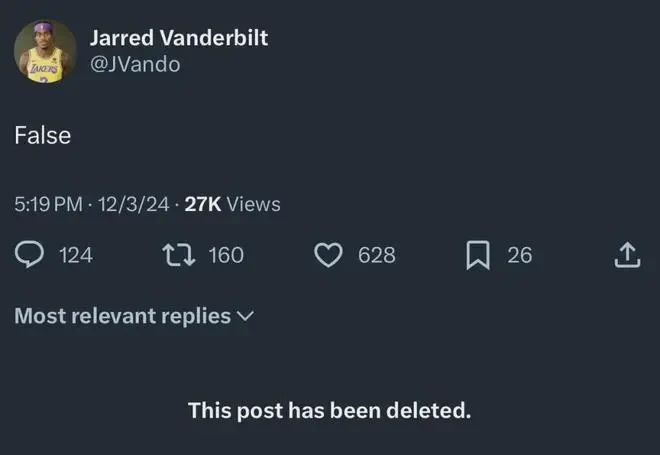This screenshot has width=660, height=455.
Task: Click the 124 replies count
Action: [x=76, y=255]
